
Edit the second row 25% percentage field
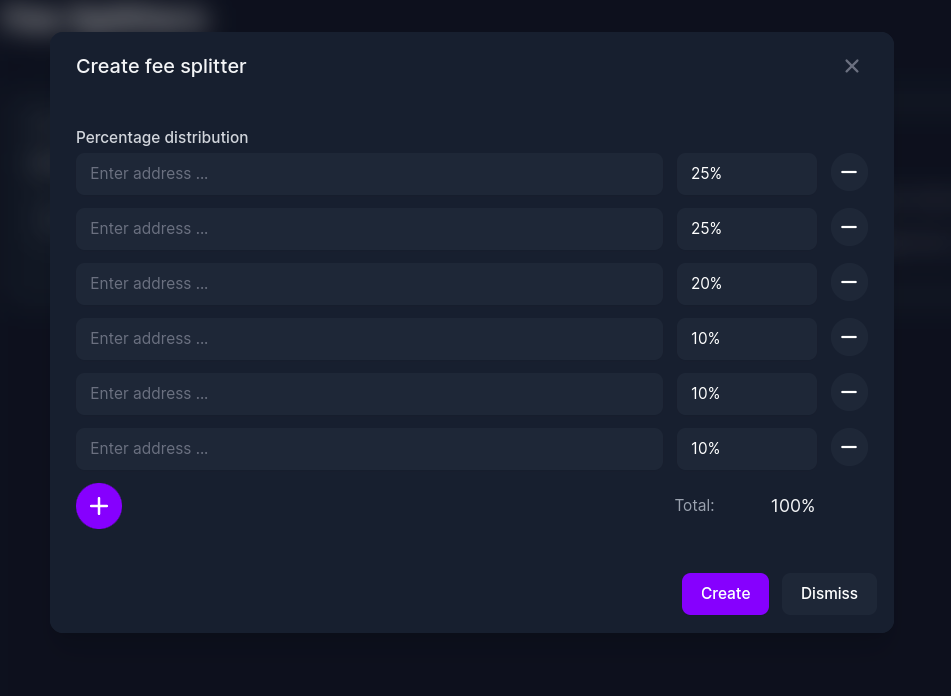click(x=747, y=229)
